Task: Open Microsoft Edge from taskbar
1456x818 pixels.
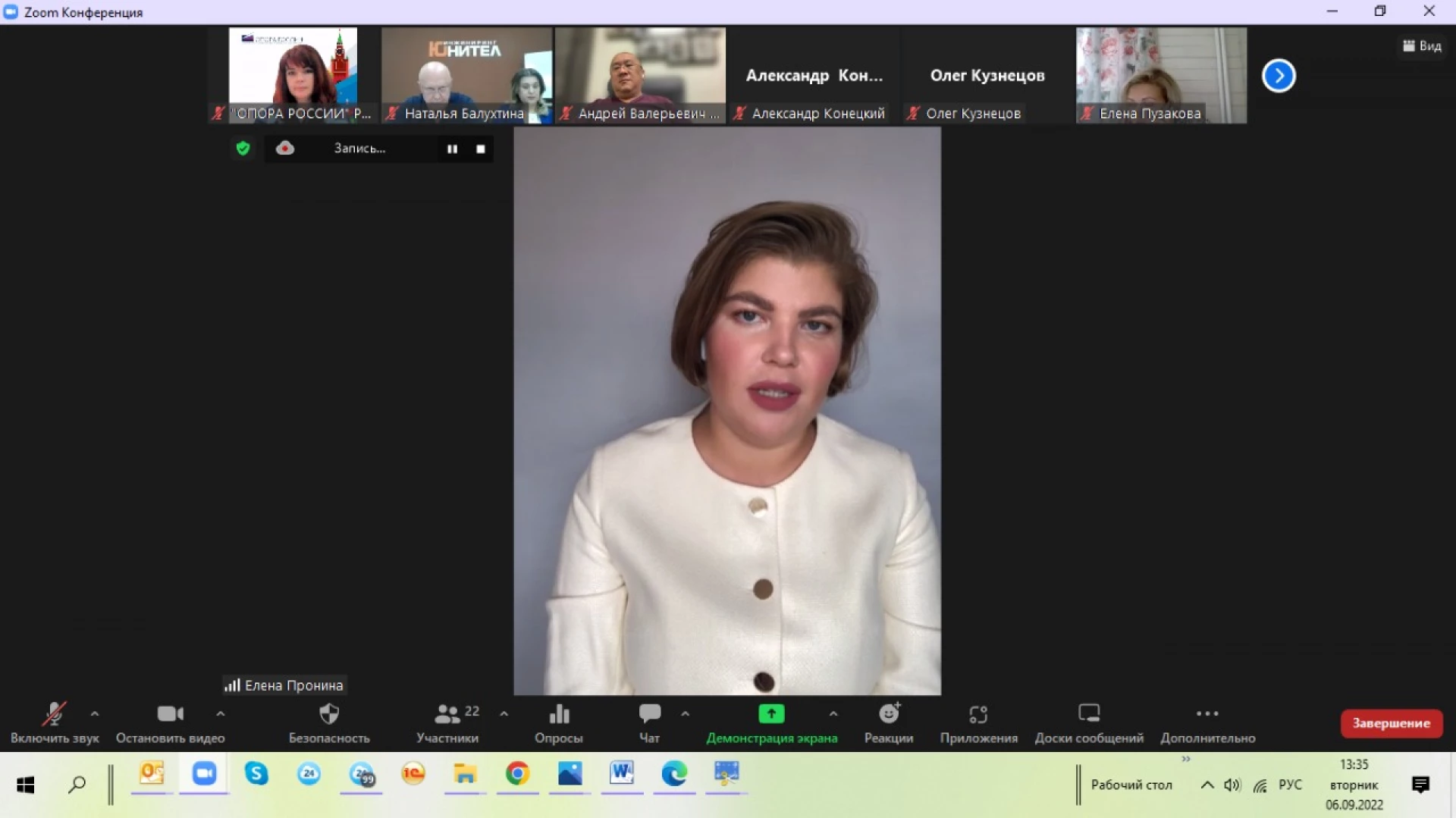Action: pos(674,774)
